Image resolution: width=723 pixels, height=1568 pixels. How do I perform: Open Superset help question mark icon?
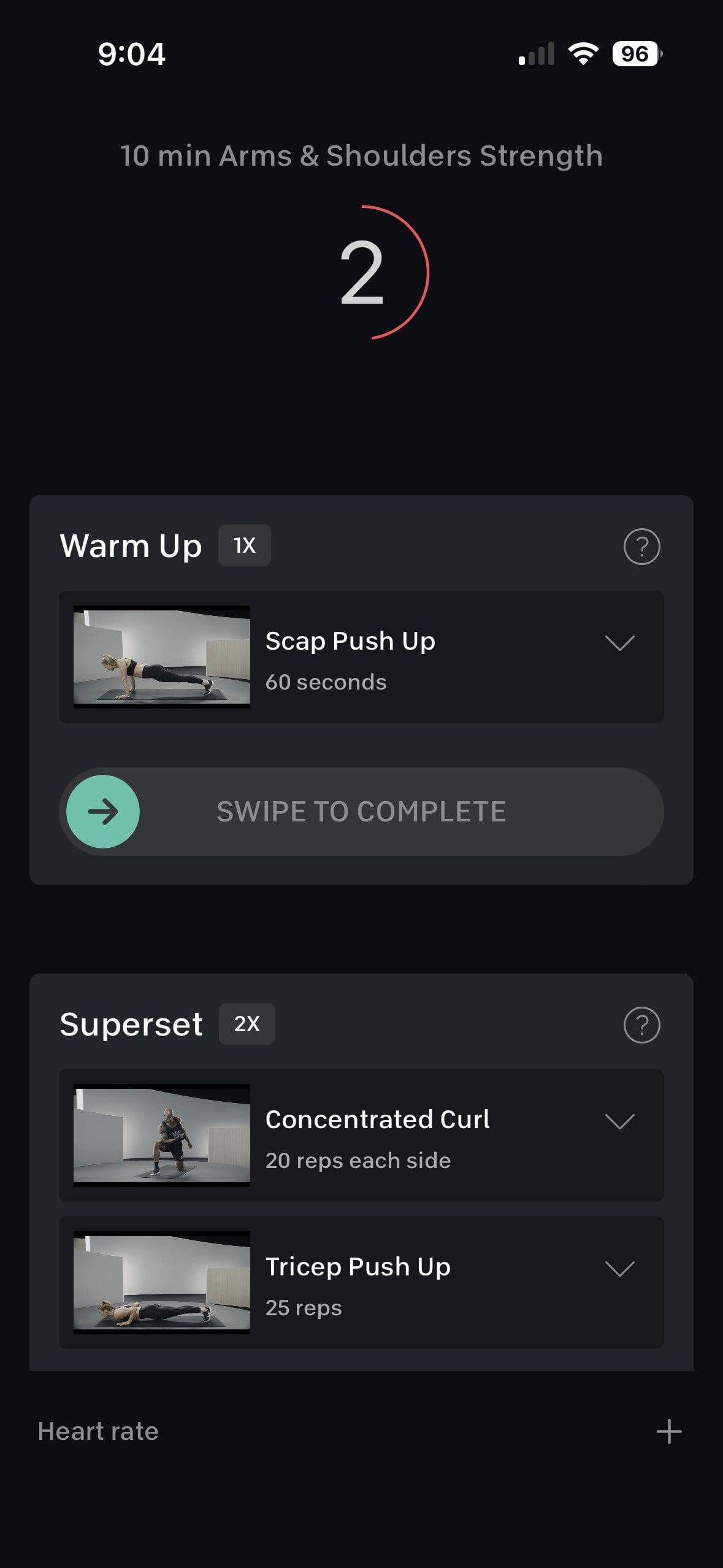(641, 1024)
